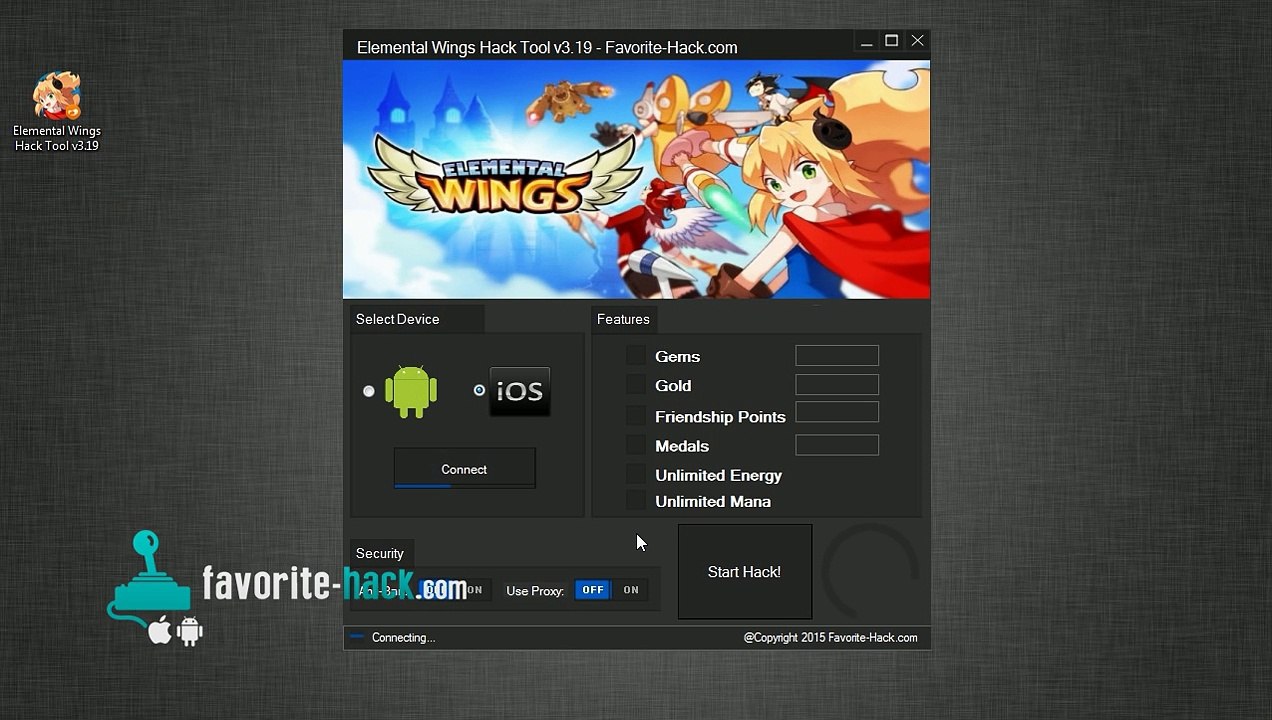Choose the iOS device logo

pos(519,391)
